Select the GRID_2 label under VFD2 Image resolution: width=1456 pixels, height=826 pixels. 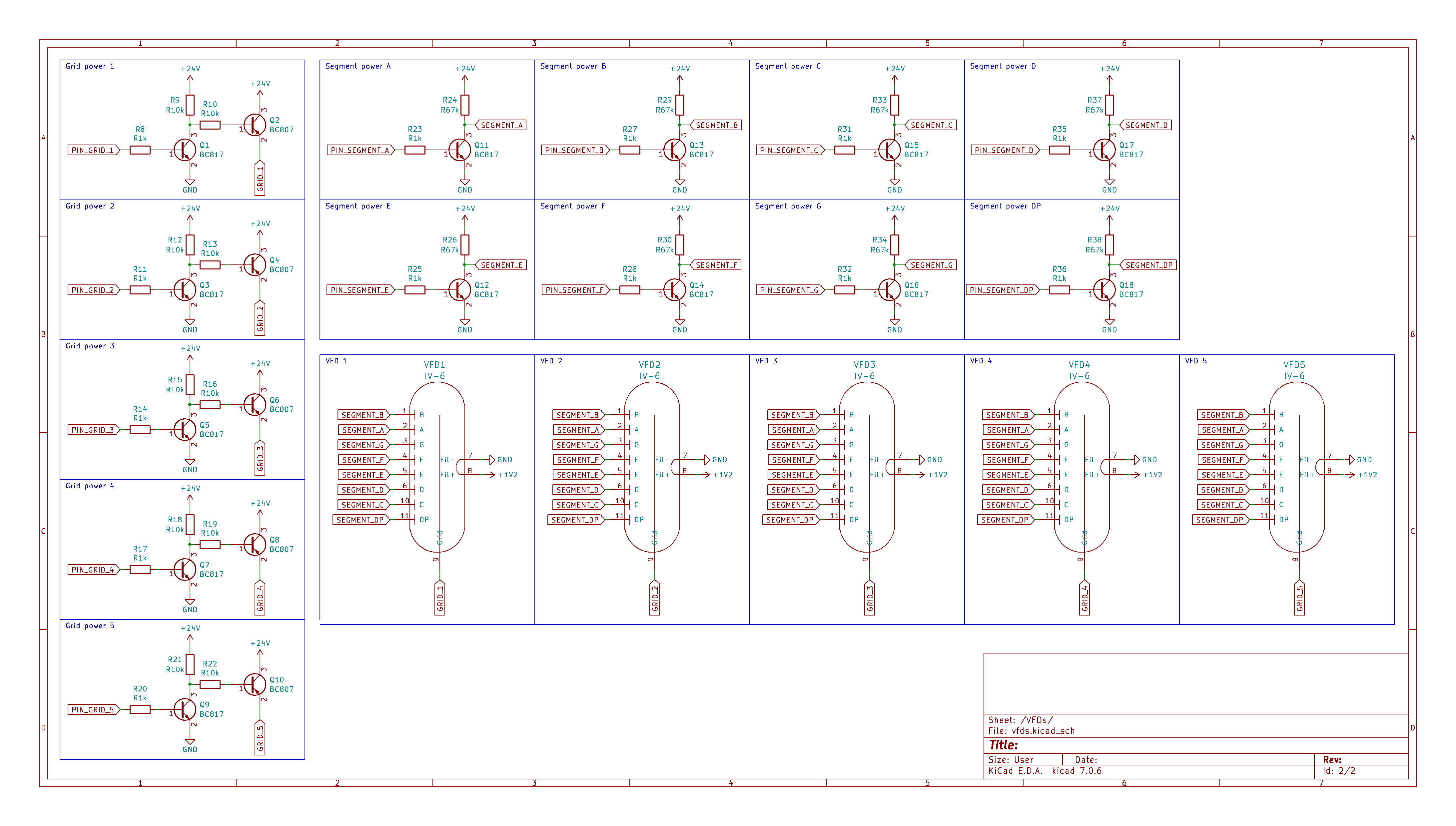(x=655, y=598)
